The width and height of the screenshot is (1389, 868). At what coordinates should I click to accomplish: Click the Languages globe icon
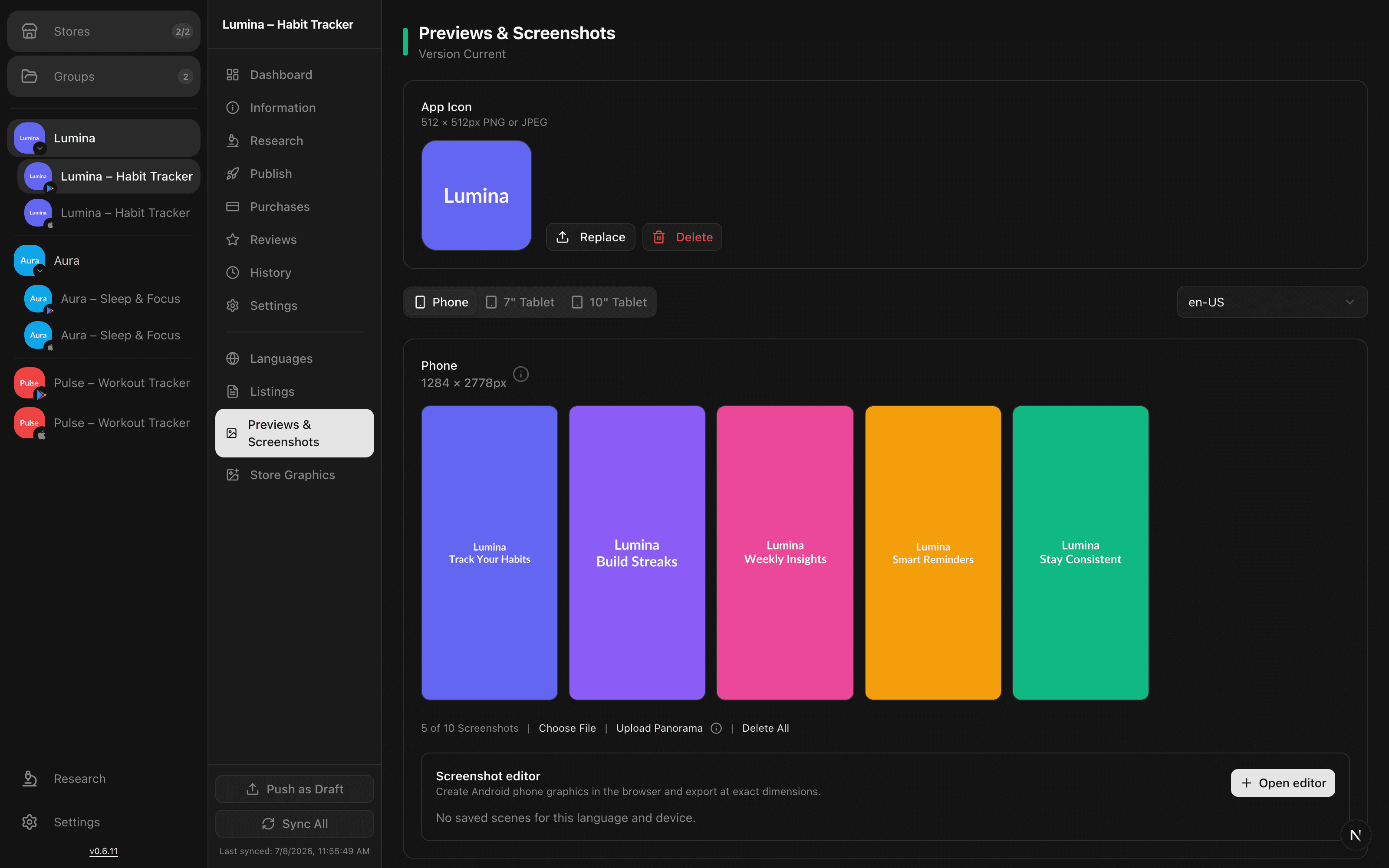(x=233, y=358)
